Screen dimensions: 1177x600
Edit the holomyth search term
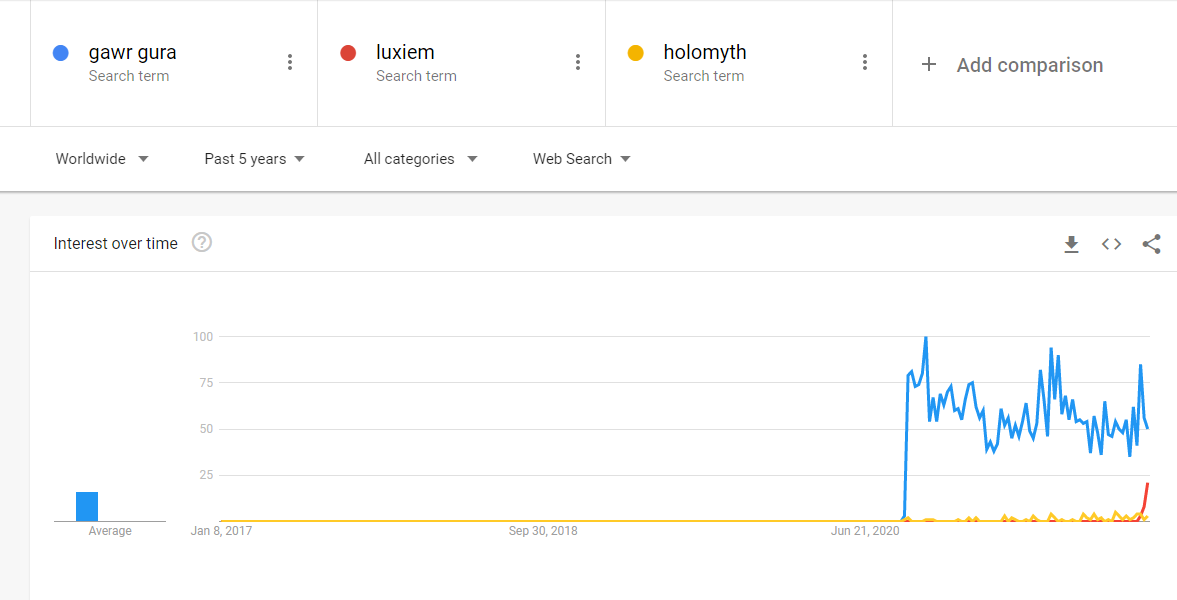click(x=705, y=53)
